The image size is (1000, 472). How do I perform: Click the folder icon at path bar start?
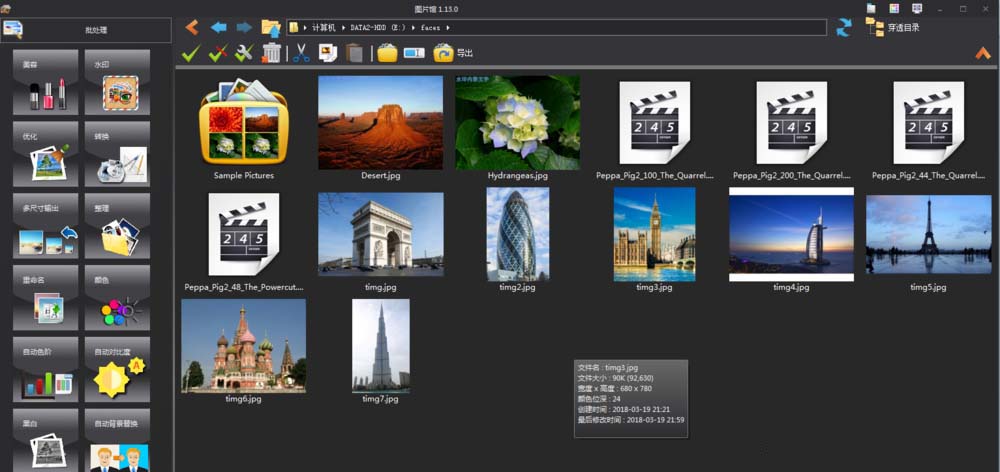[294, 28]
